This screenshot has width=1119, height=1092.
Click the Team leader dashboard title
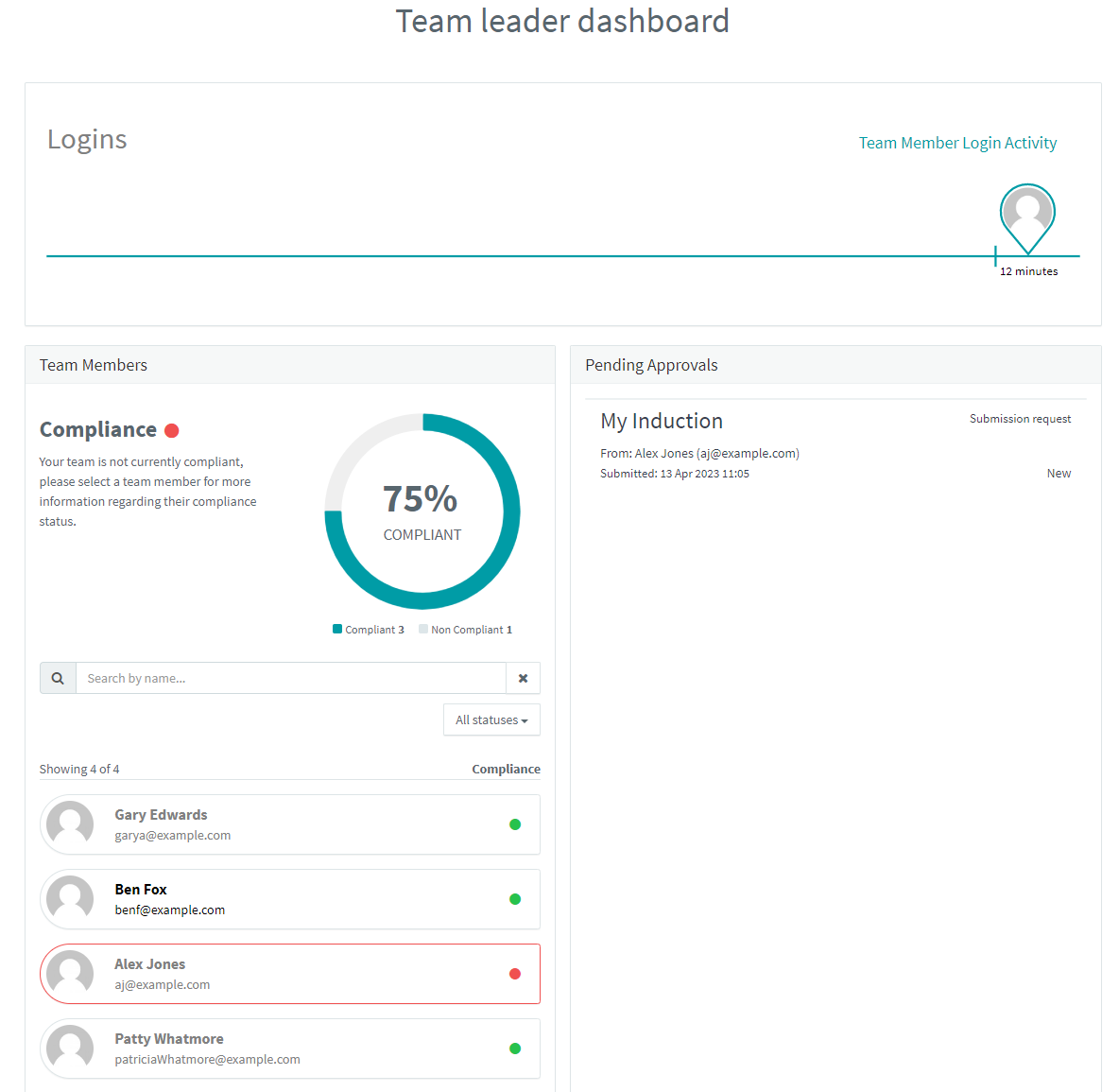(562, 21)
